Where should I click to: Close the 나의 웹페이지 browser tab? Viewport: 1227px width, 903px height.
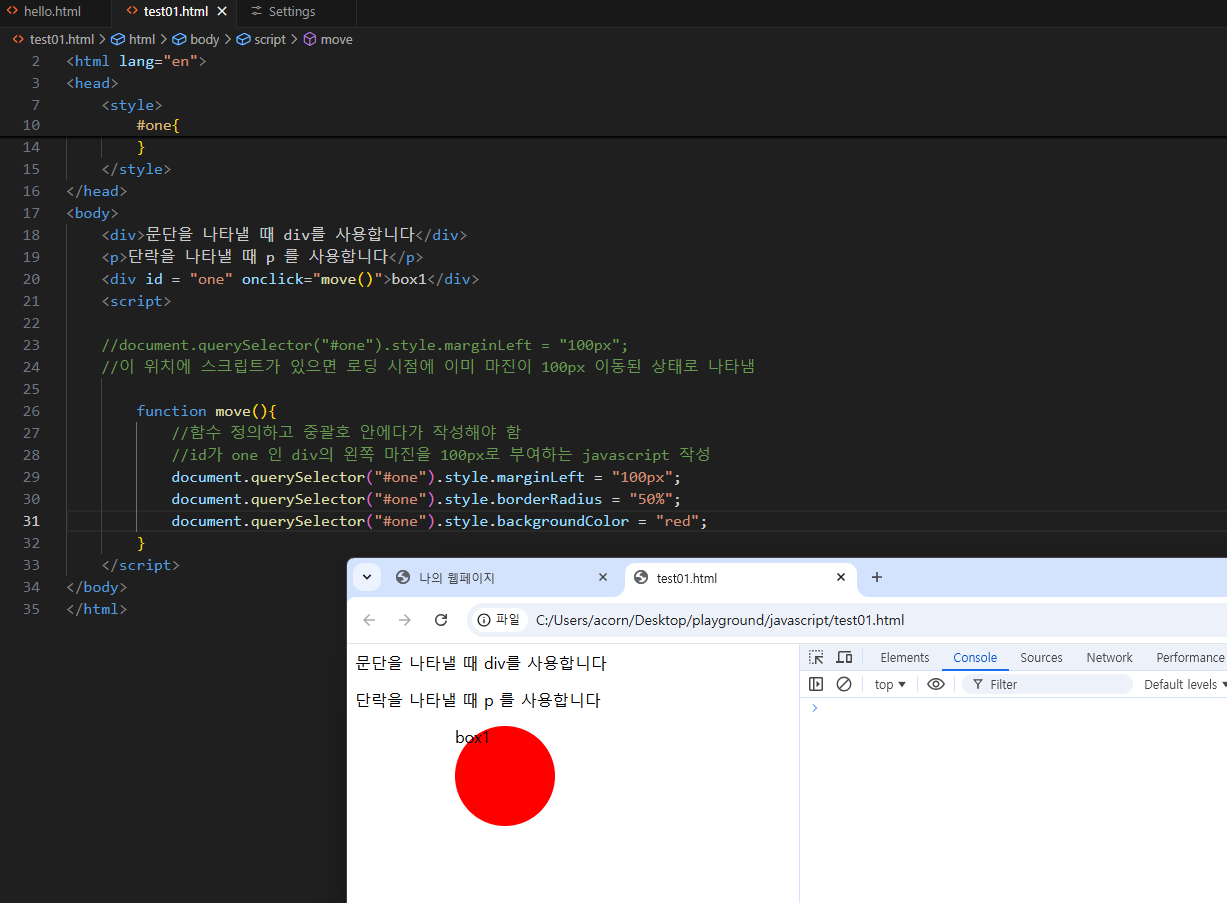click(x=603, y=577)
